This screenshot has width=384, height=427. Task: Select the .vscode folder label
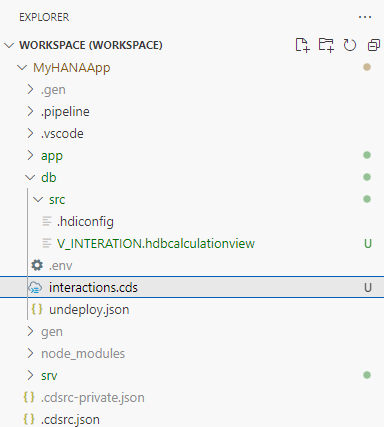click(62, 134)
